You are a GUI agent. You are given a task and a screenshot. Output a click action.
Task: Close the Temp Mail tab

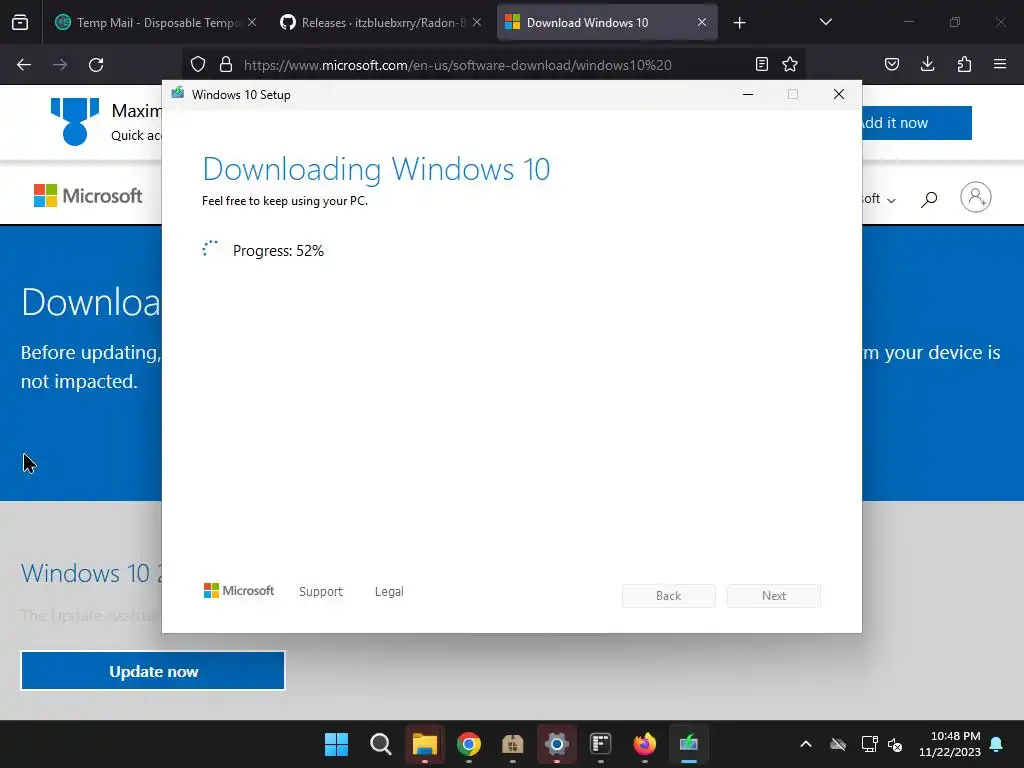[252, 22]
